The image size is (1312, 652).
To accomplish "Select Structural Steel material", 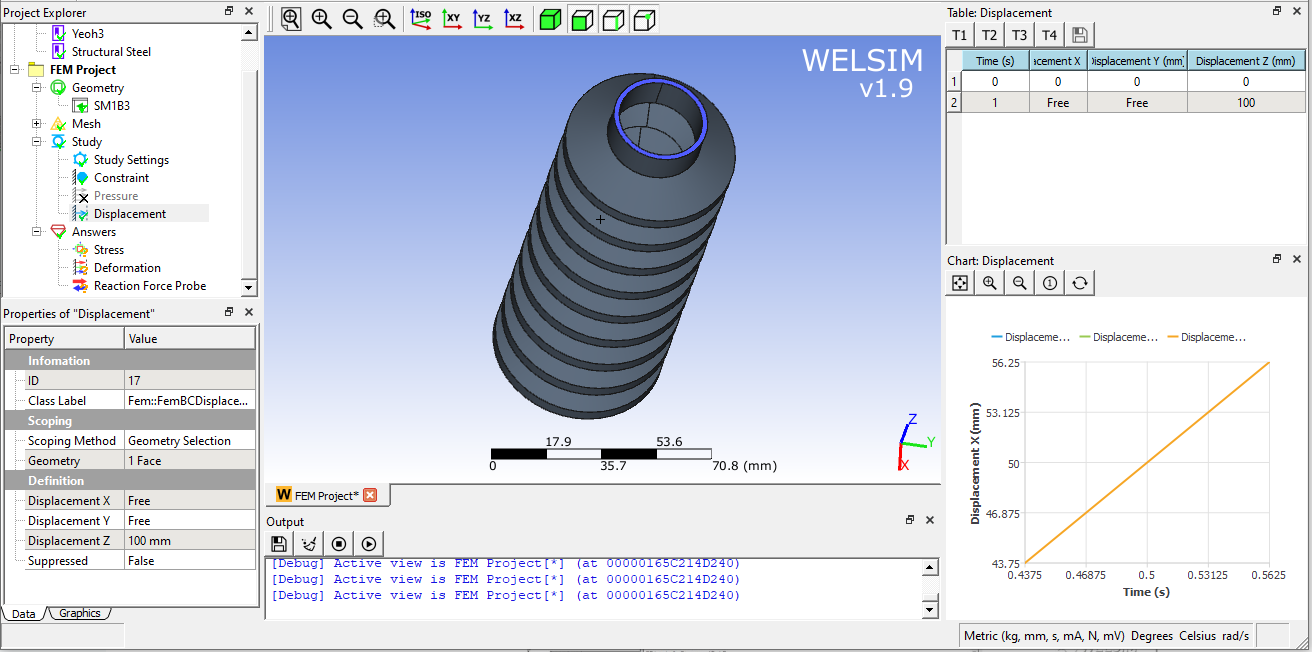I will click(x=111, y=51).
